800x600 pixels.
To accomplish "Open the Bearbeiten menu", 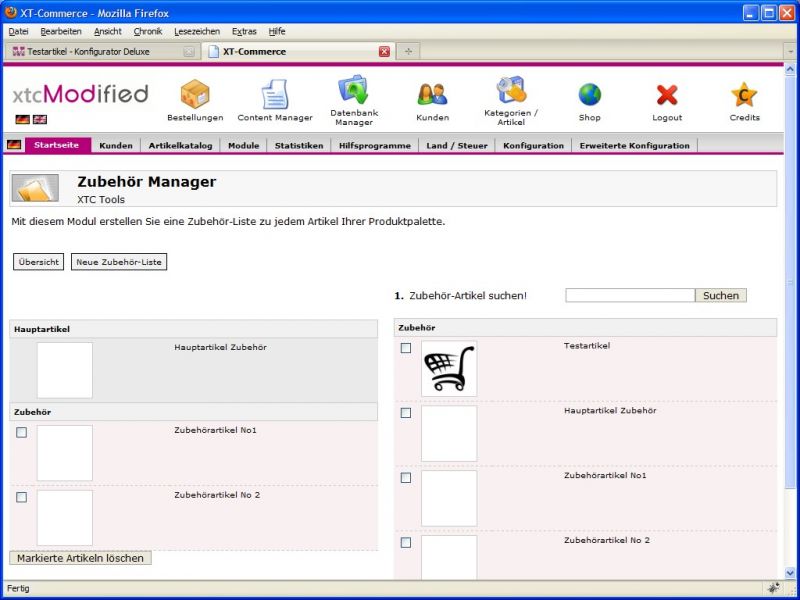I will click(61, 31).
